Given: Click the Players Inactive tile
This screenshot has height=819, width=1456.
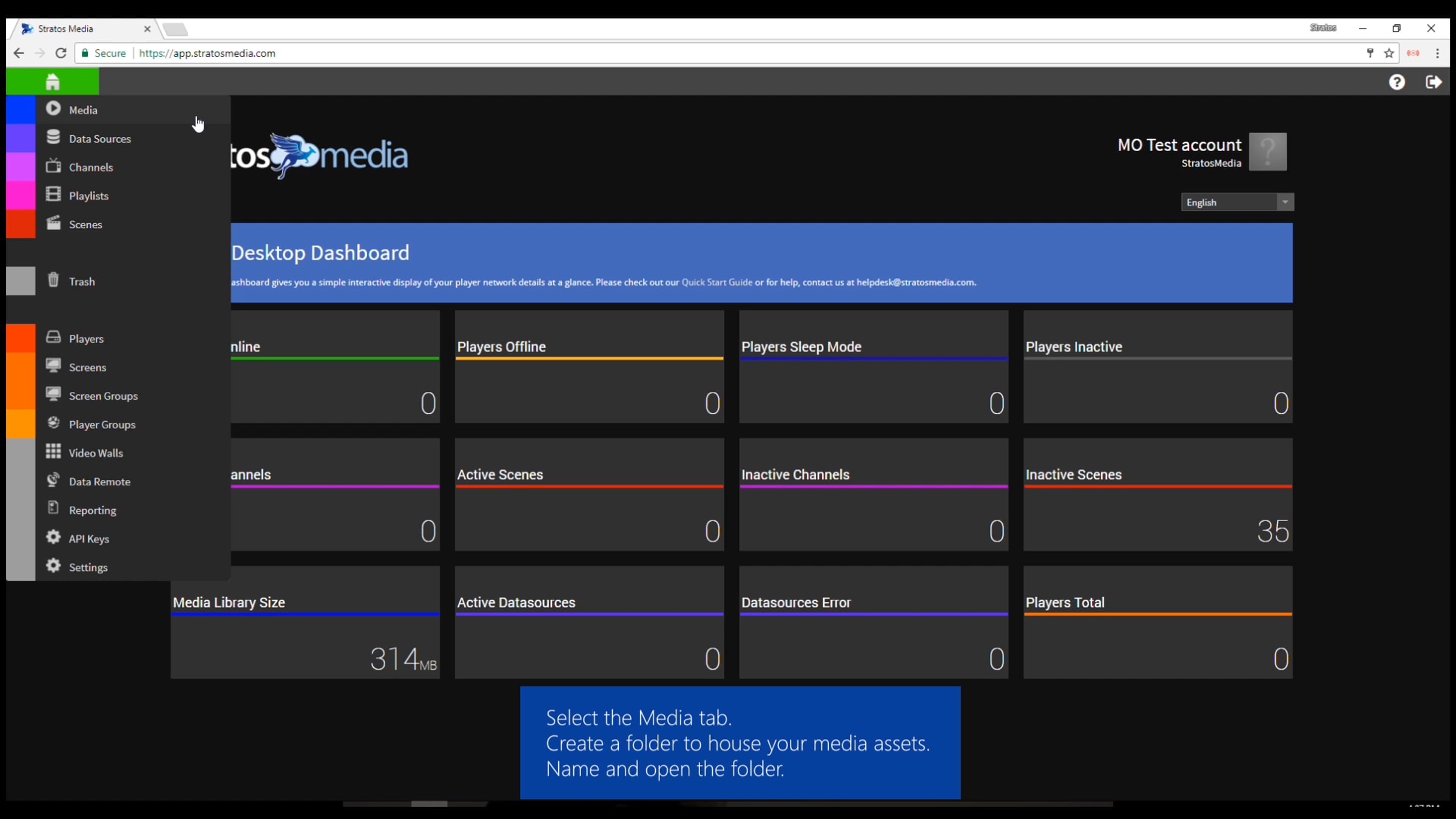Looking at the screenshot, I should [1158, 366].
